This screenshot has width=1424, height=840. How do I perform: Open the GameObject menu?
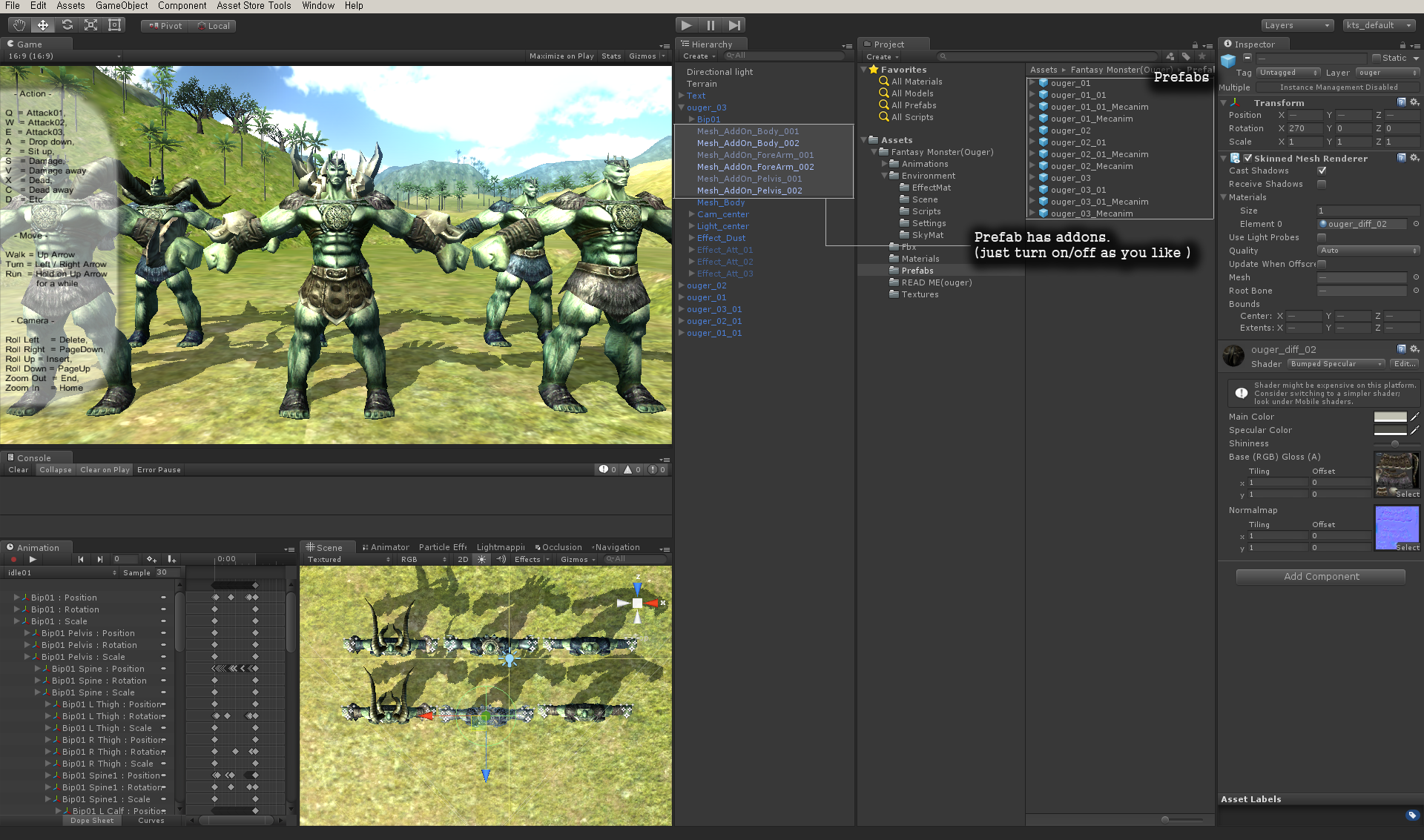coord(122,6)
